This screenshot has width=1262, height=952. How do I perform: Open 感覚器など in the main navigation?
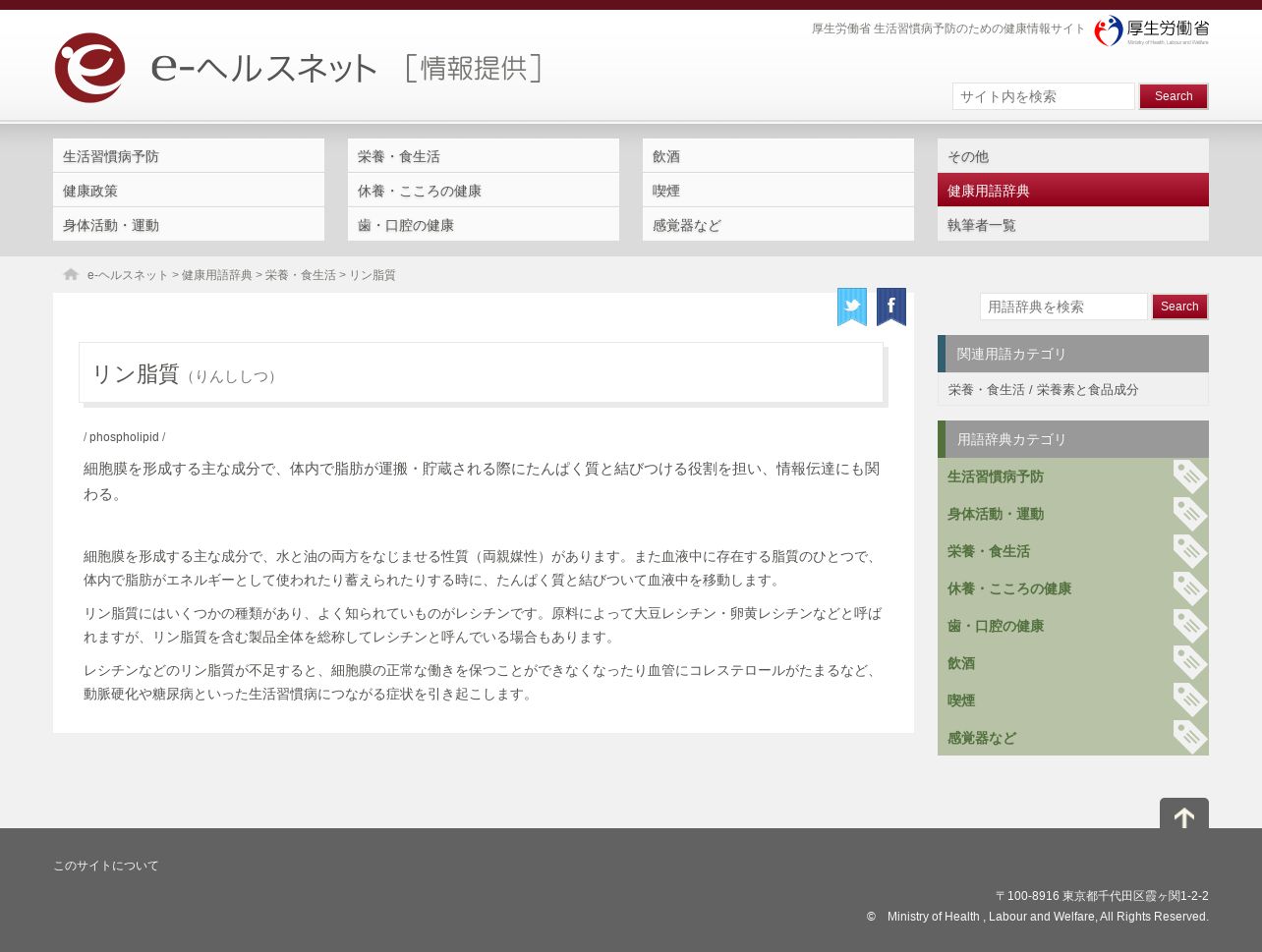coord(778,225)
